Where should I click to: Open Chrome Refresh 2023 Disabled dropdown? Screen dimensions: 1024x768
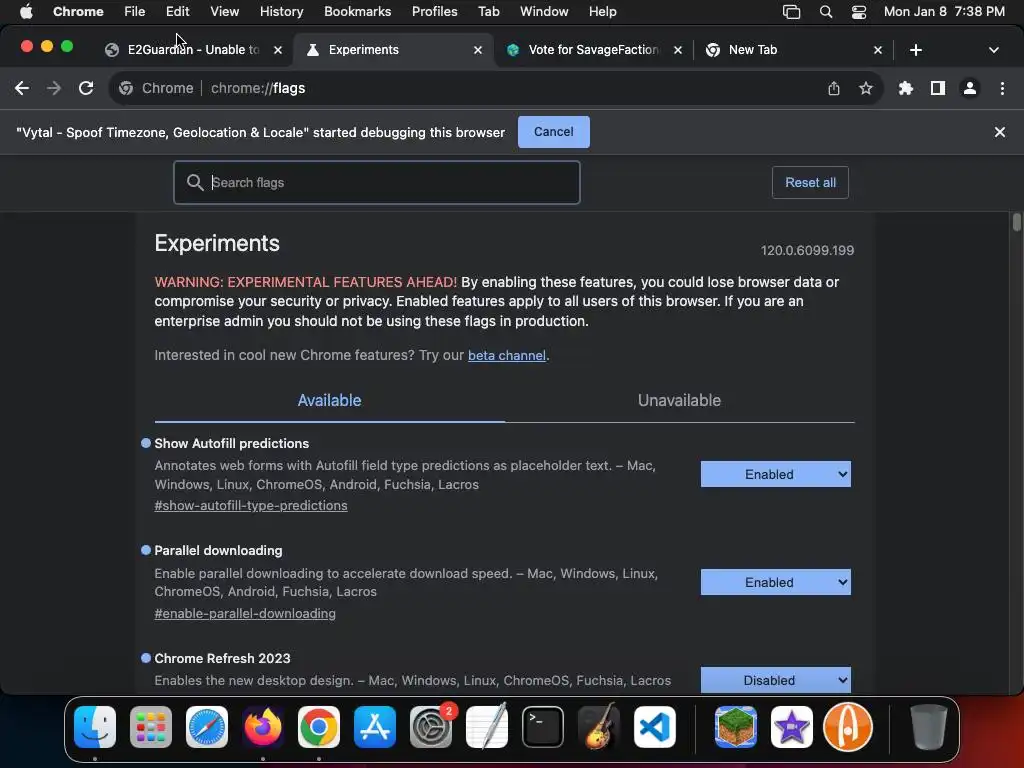click(x=776, y=680)
